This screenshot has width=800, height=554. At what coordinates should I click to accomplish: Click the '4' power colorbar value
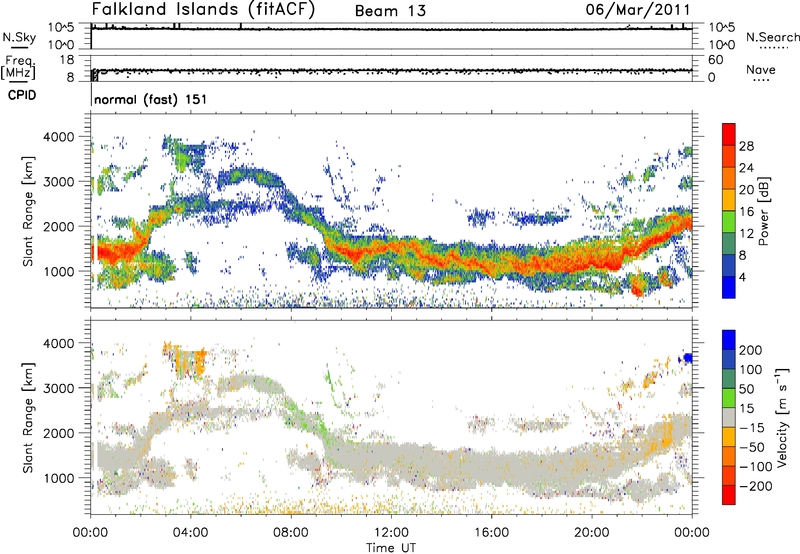click(742, 277)
